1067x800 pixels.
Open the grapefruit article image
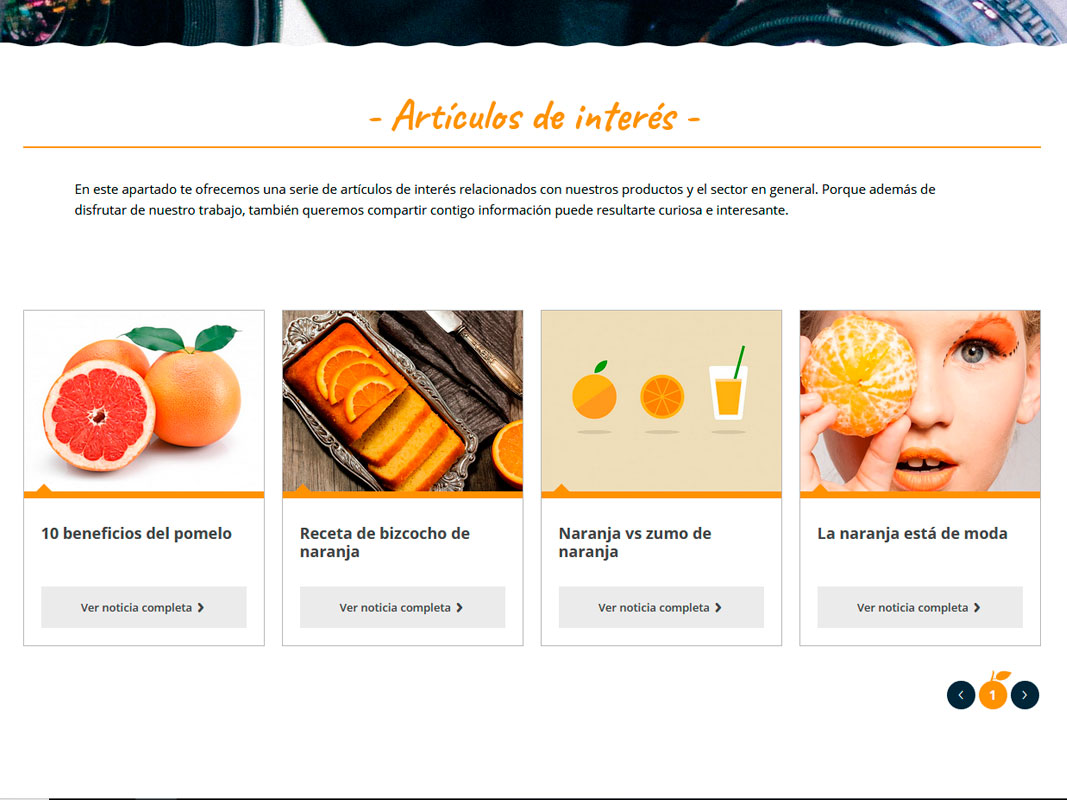[144, 401]
